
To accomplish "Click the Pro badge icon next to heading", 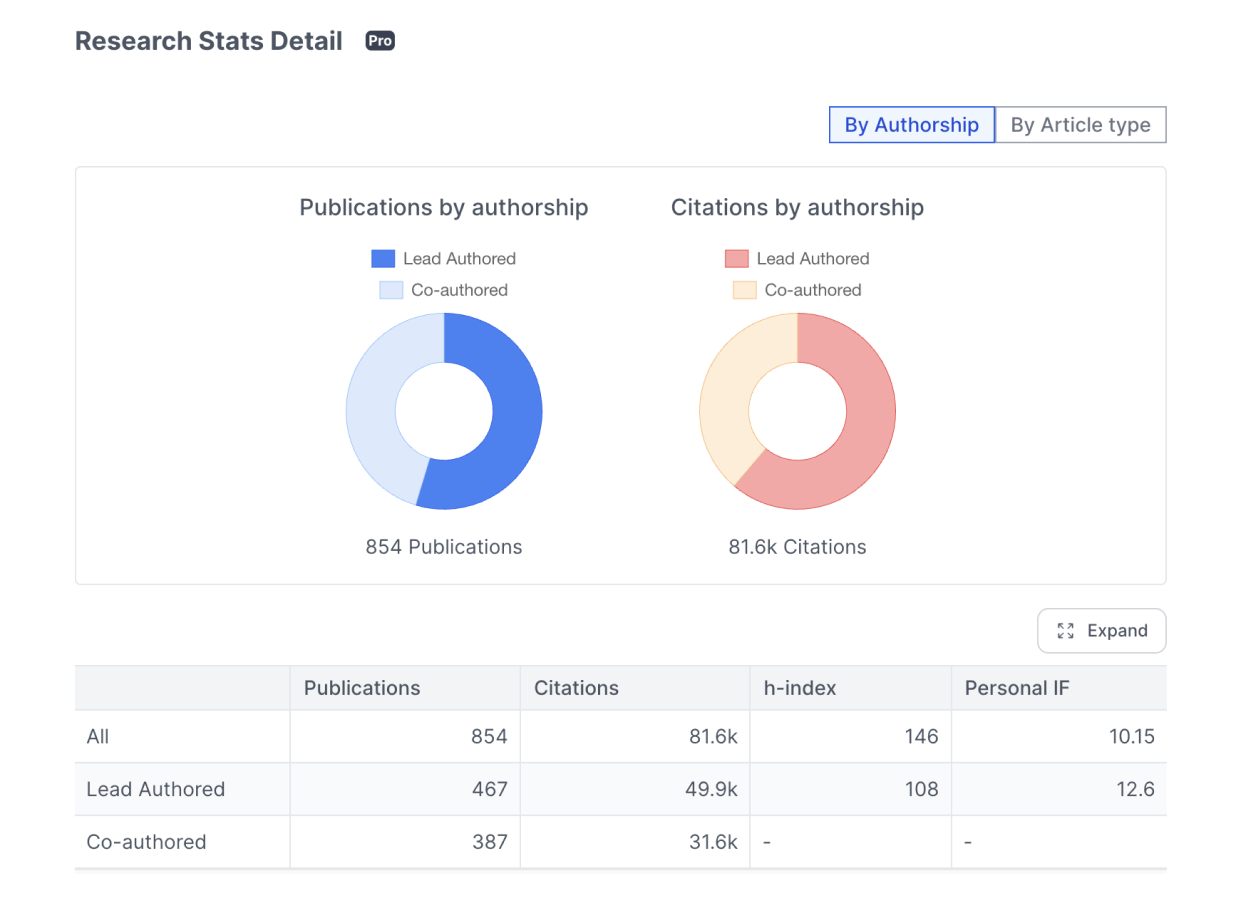I will click(x=379, y=41).
